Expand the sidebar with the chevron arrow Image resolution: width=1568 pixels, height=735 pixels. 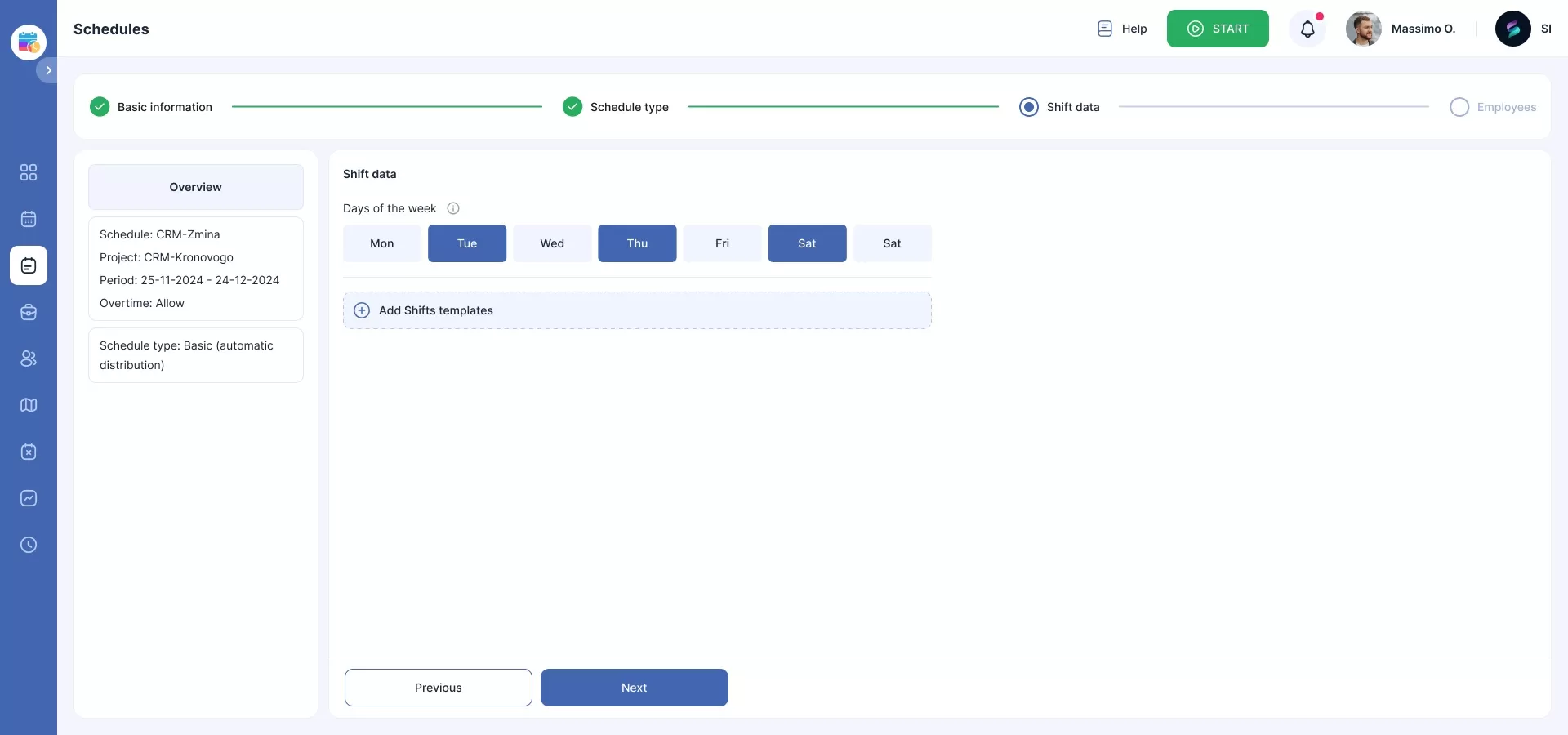48,70
